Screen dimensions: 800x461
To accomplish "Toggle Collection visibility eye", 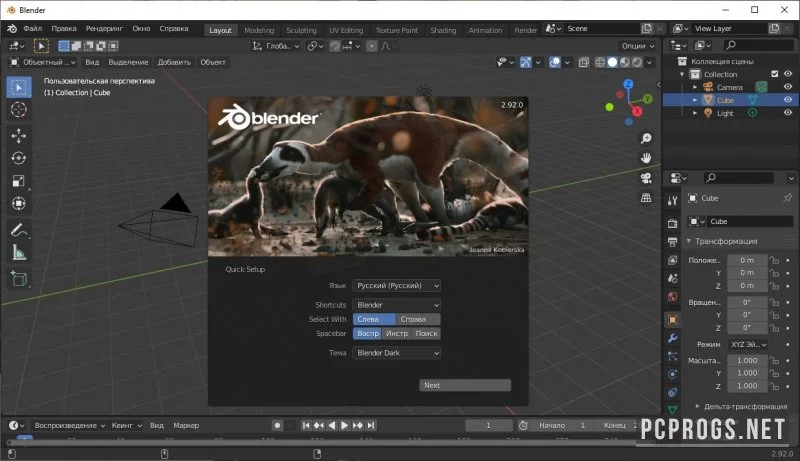I will coord(788,74).
